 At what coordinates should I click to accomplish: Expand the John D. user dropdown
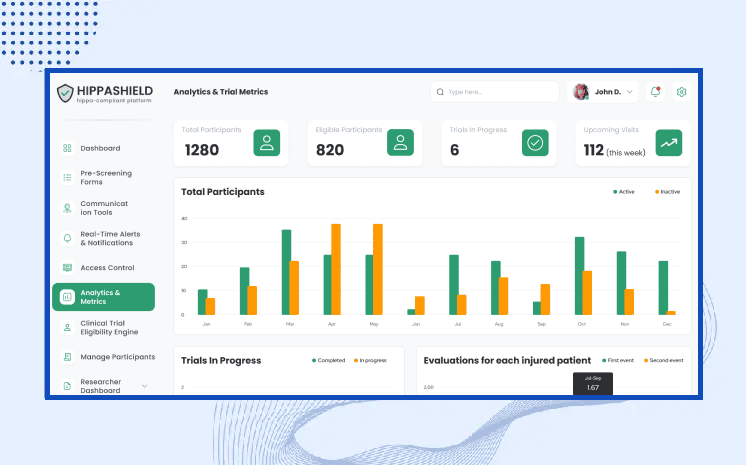pos(630,92)
